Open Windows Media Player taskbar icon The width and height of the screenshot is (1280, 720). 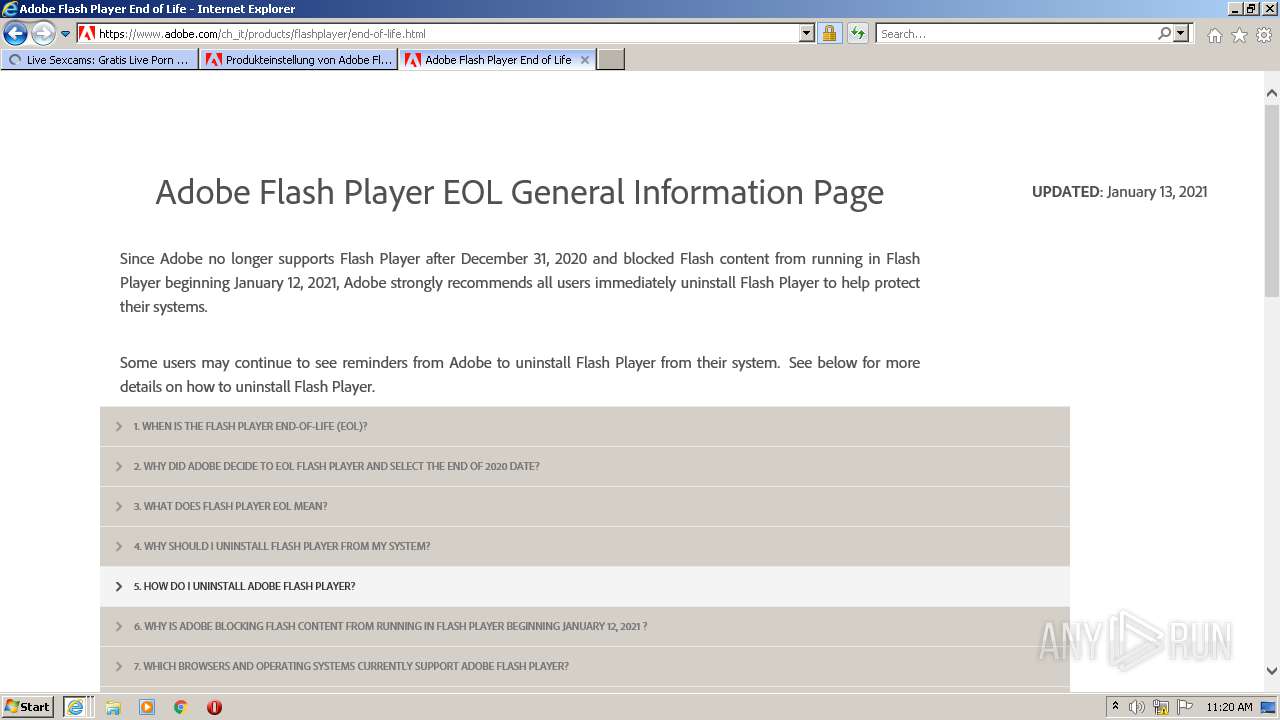point(147,707)
